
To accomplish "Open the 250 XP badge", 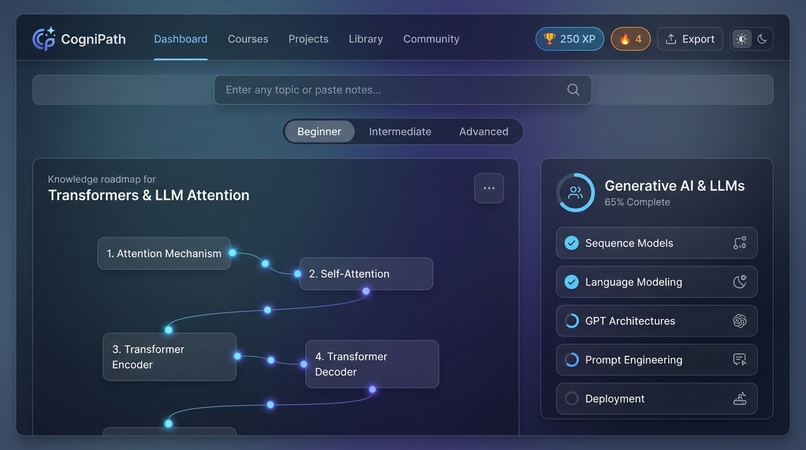I will coord(570,39).
